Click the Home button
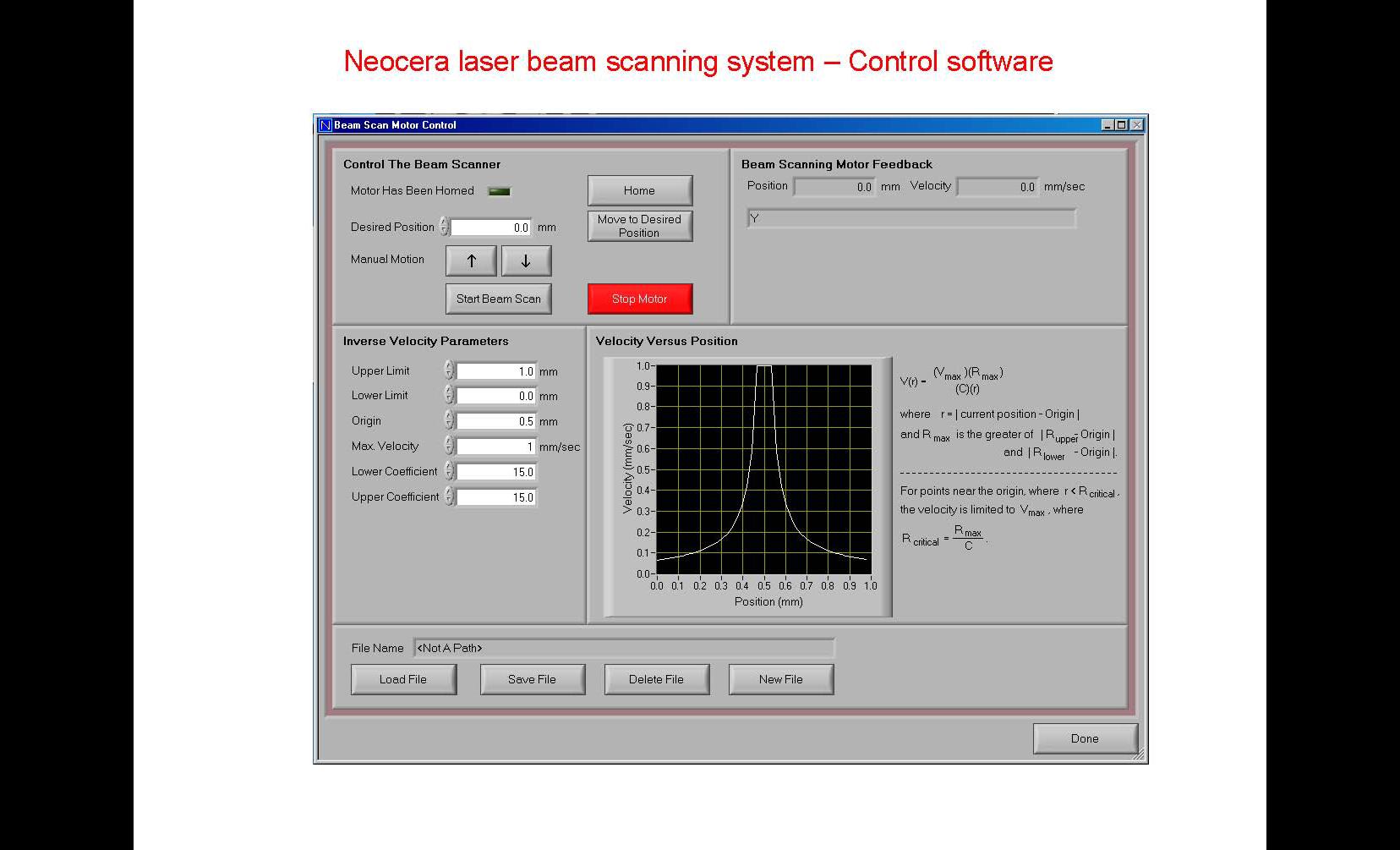This screenshot has height=850, width=1400. [640, 190]
